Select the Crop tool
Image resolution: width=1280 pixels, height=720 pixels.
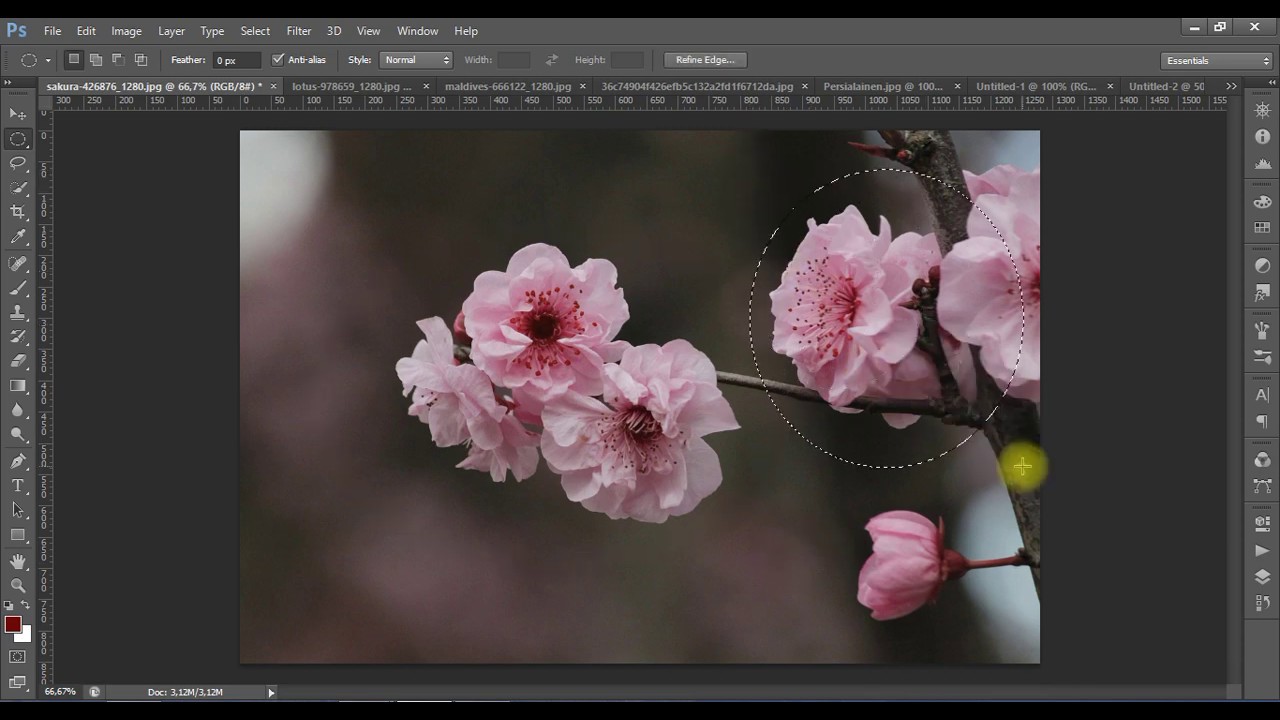(18, 212)
